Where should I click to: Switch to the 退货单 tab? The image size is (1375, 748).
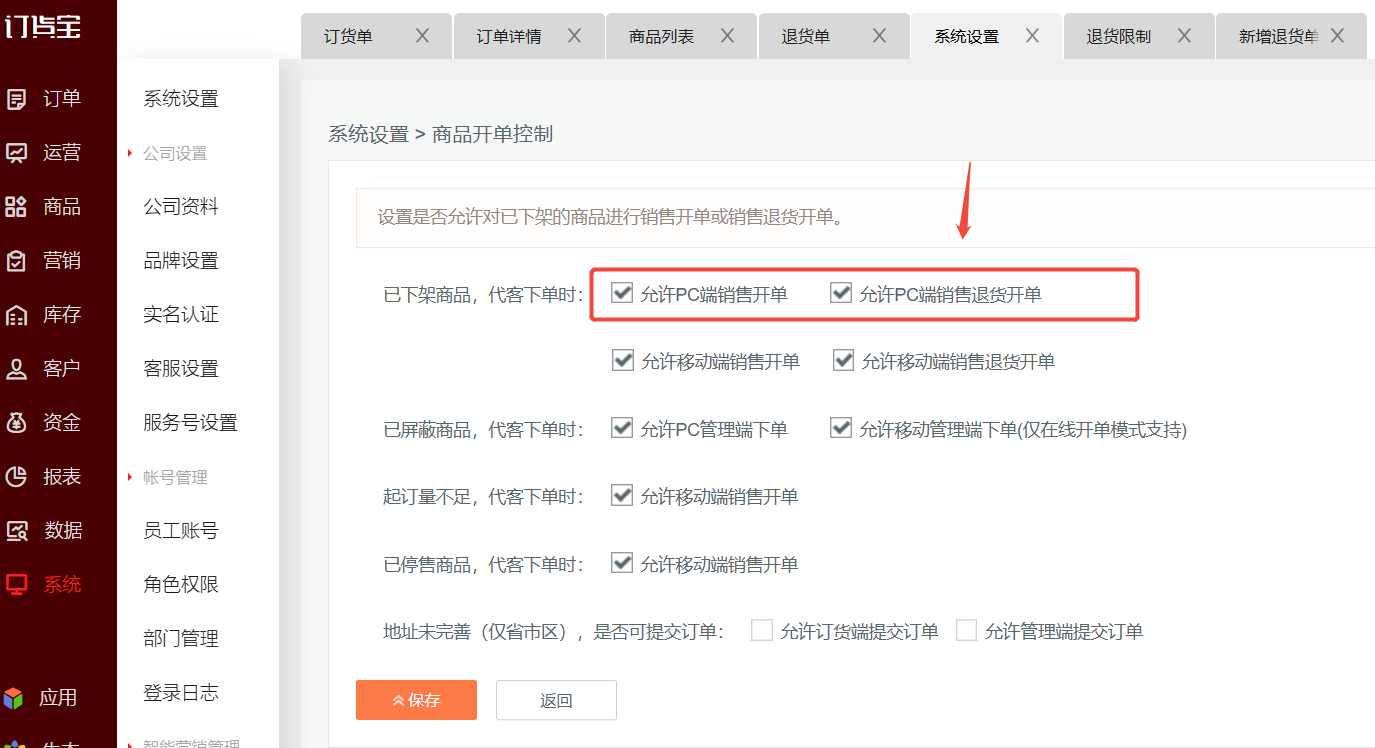click(x=834, y=36)
